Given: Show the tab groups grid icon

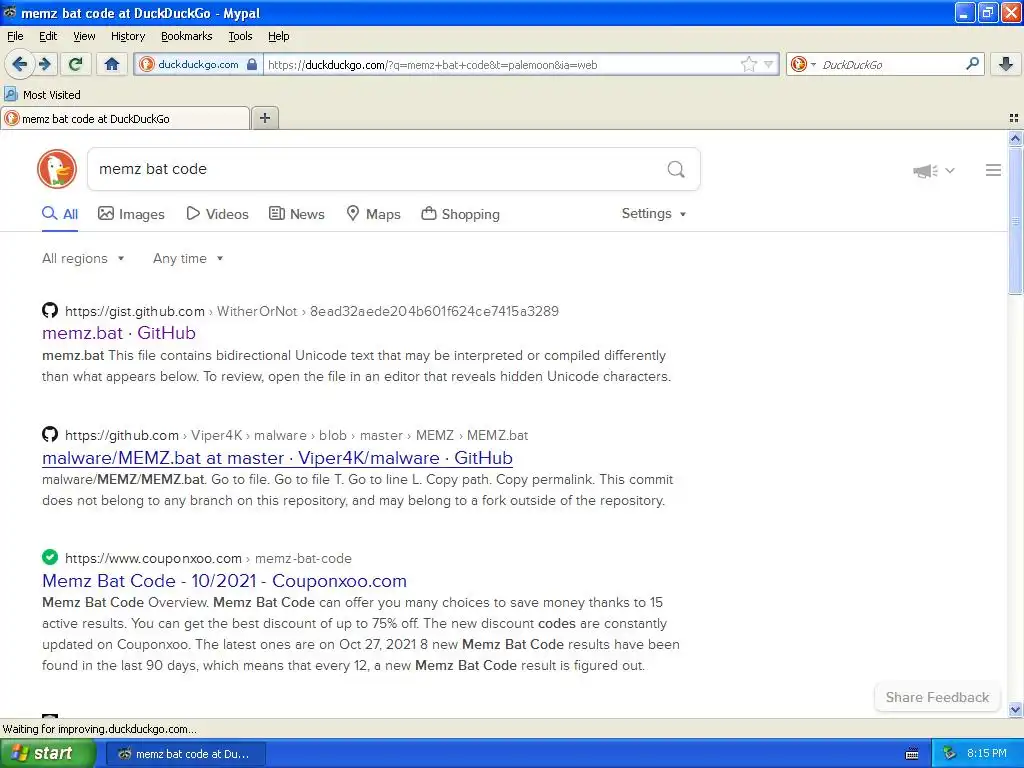Looking at the screenshot, I should pos(1014,118).
